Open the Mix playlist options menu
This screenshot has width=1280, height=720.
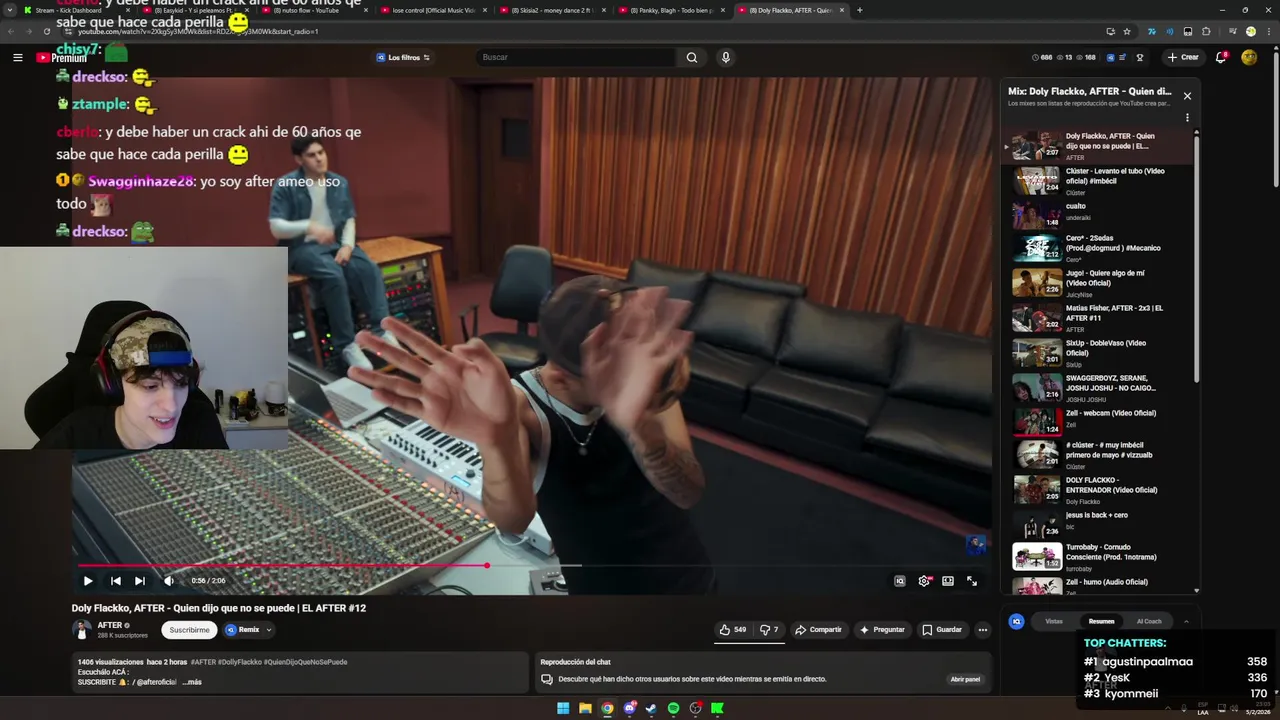click(1187, 117)
